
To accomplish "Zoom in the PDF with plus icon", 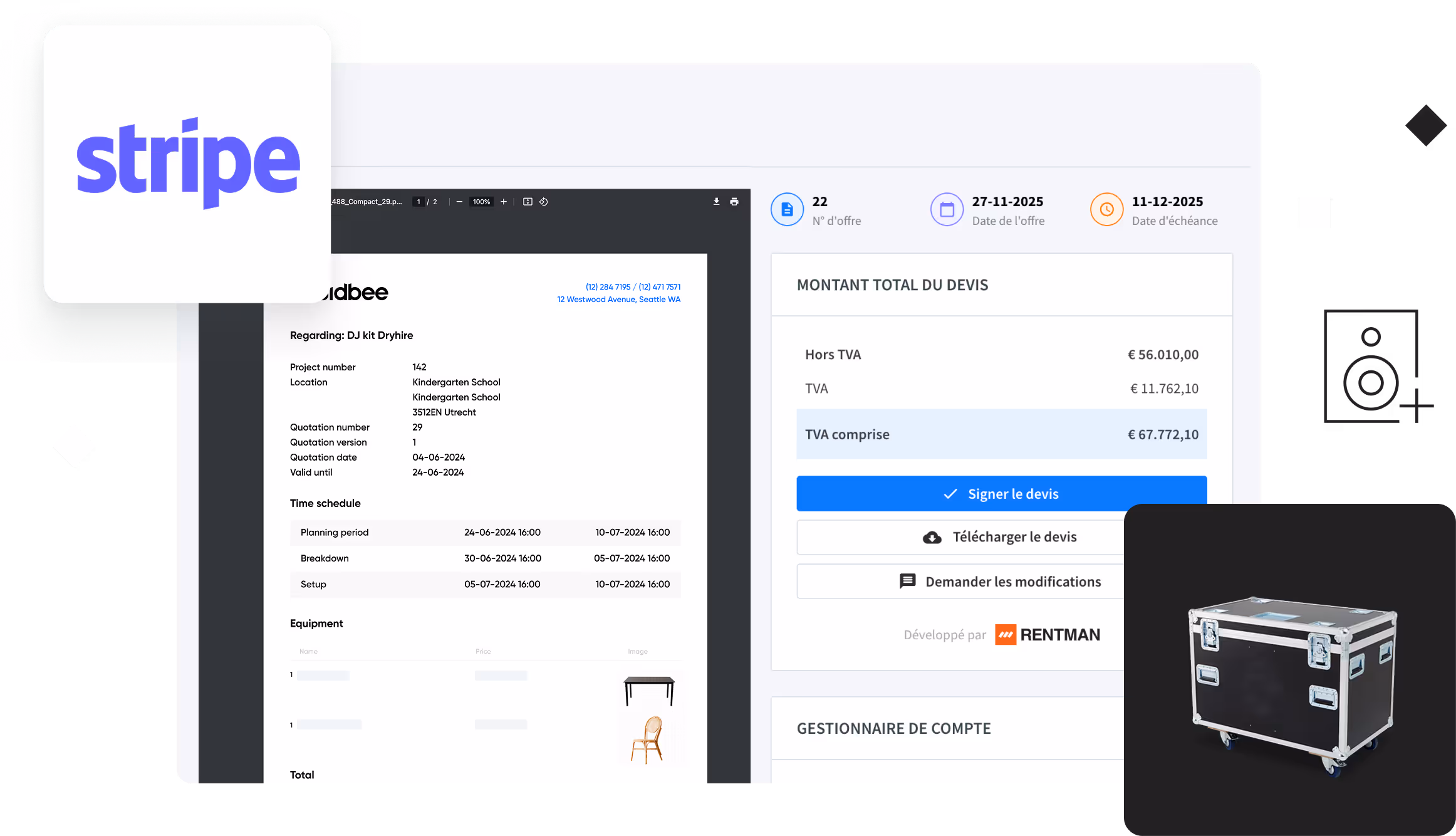I will pos(503,202).
